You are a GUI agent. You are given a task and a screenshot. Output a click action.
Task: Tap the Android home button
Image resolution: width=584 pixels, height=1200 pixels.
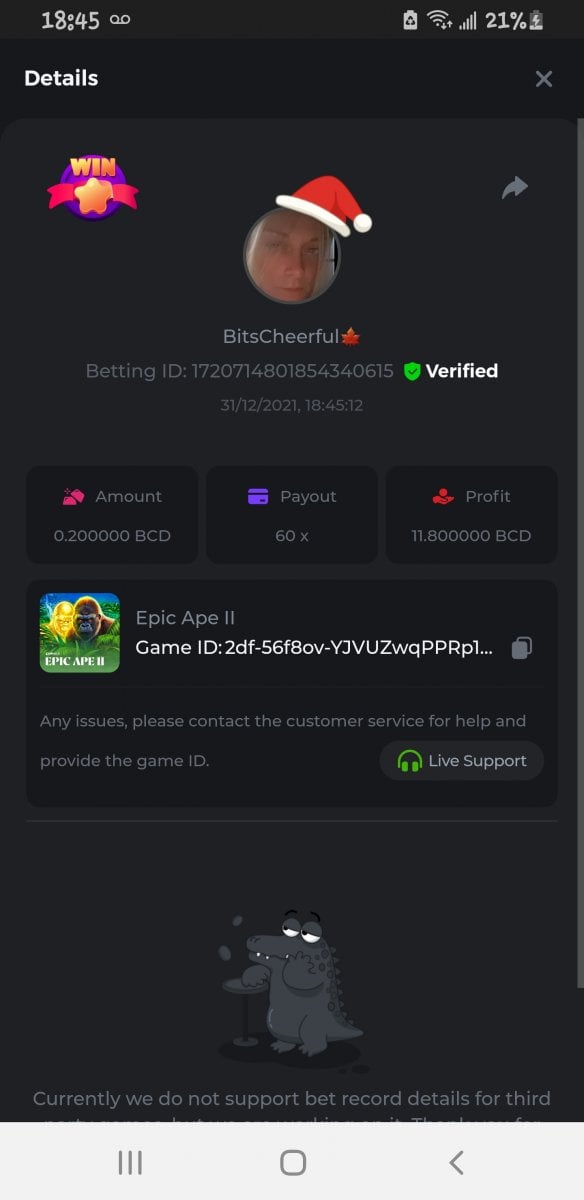click(293, 1162)
